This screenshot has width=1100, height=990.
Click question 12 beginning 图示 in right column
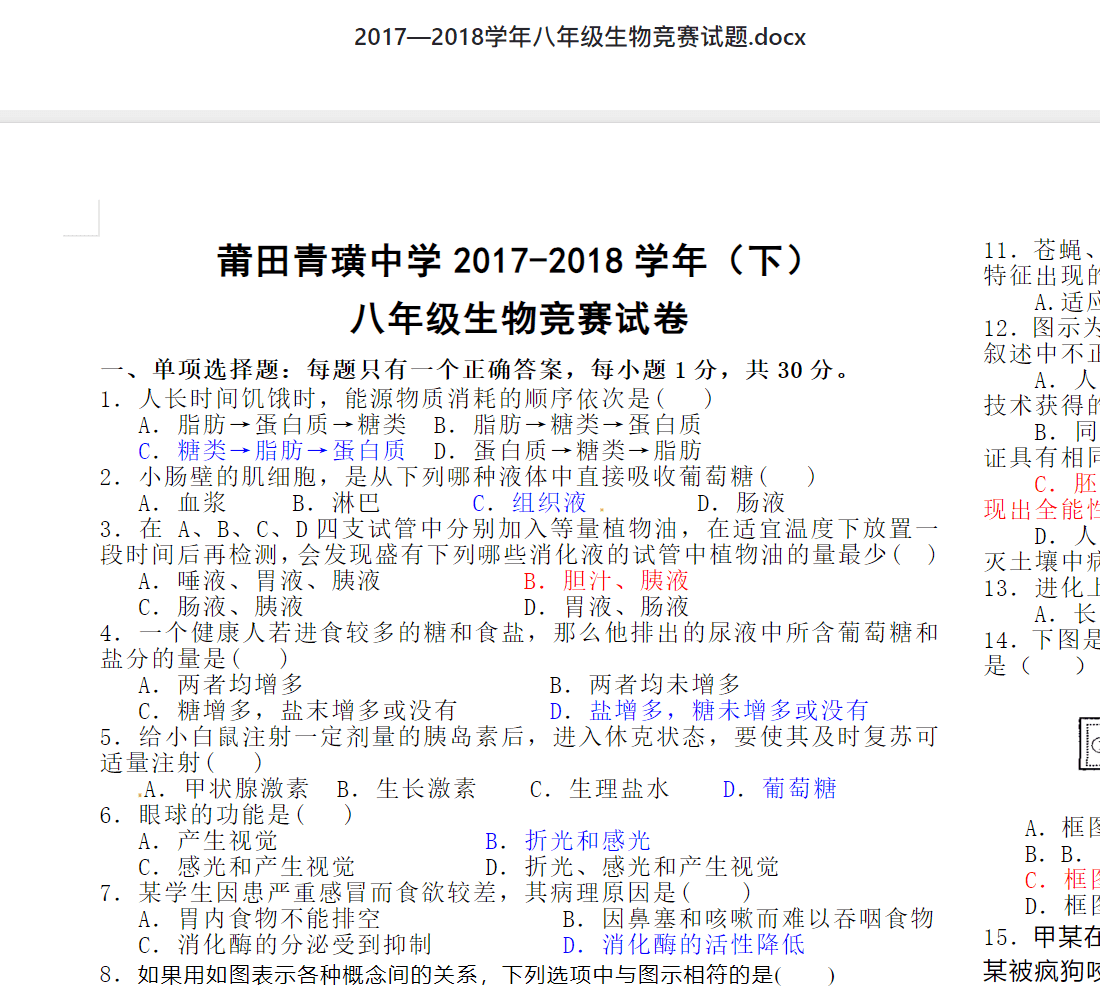tap(1042, 328)
